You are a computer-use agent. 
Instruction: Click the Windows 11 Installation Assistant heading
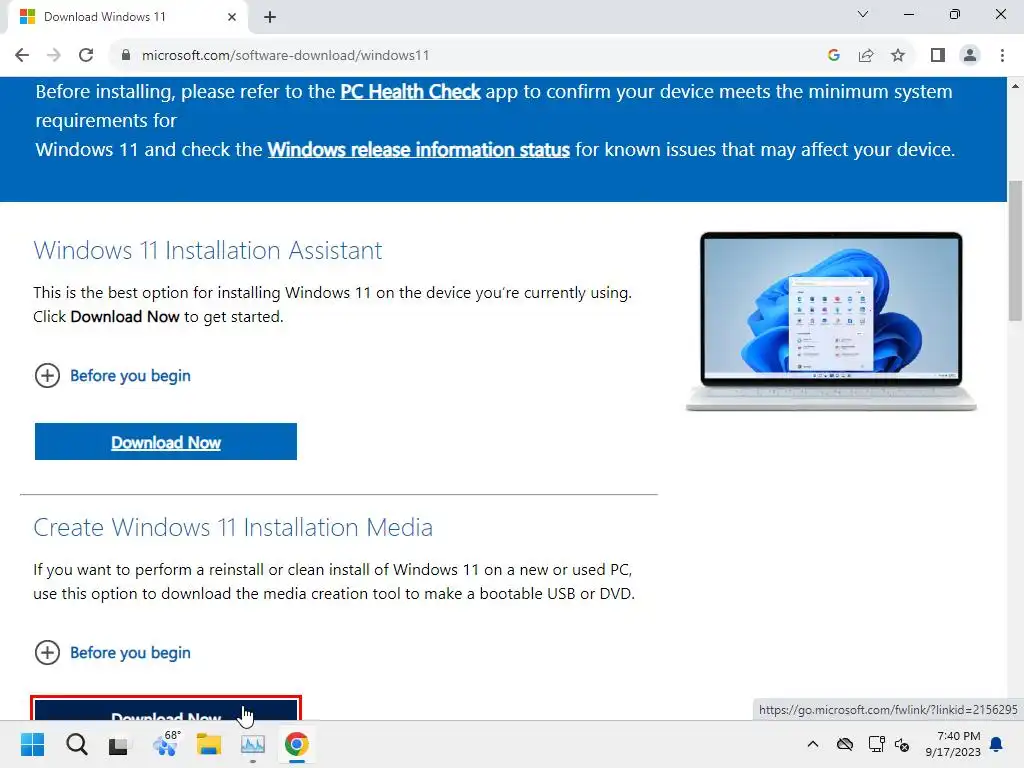click(208, 250)
